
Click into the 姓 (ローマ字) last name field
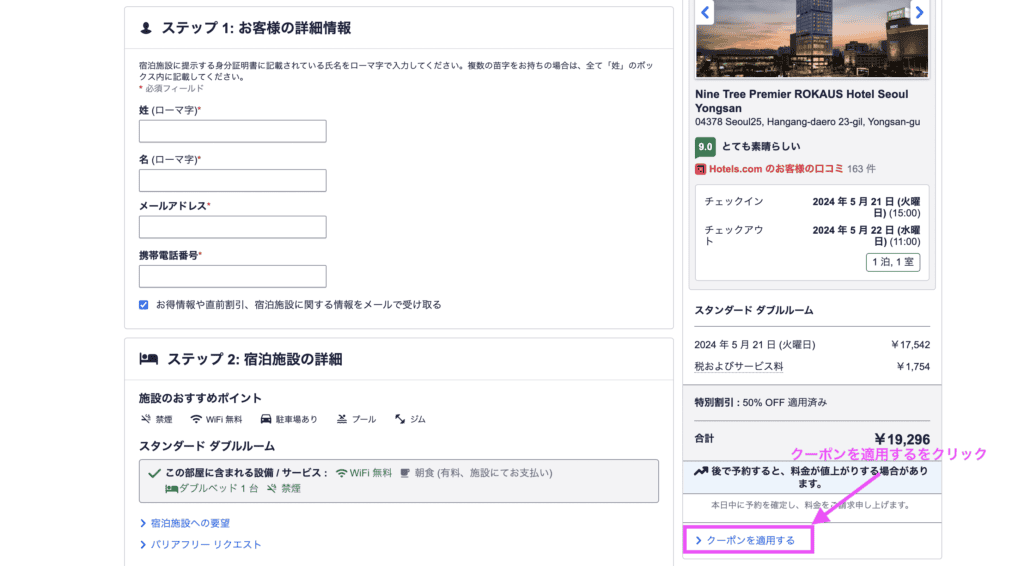(232, 131)
